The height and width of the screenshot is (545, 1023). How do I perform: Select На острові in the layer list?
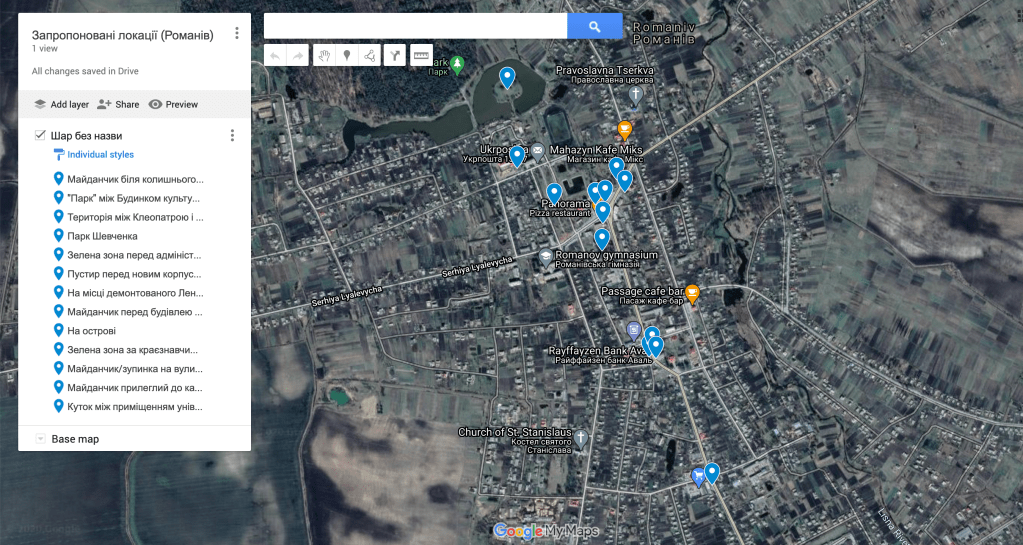[x=91, y=331]
